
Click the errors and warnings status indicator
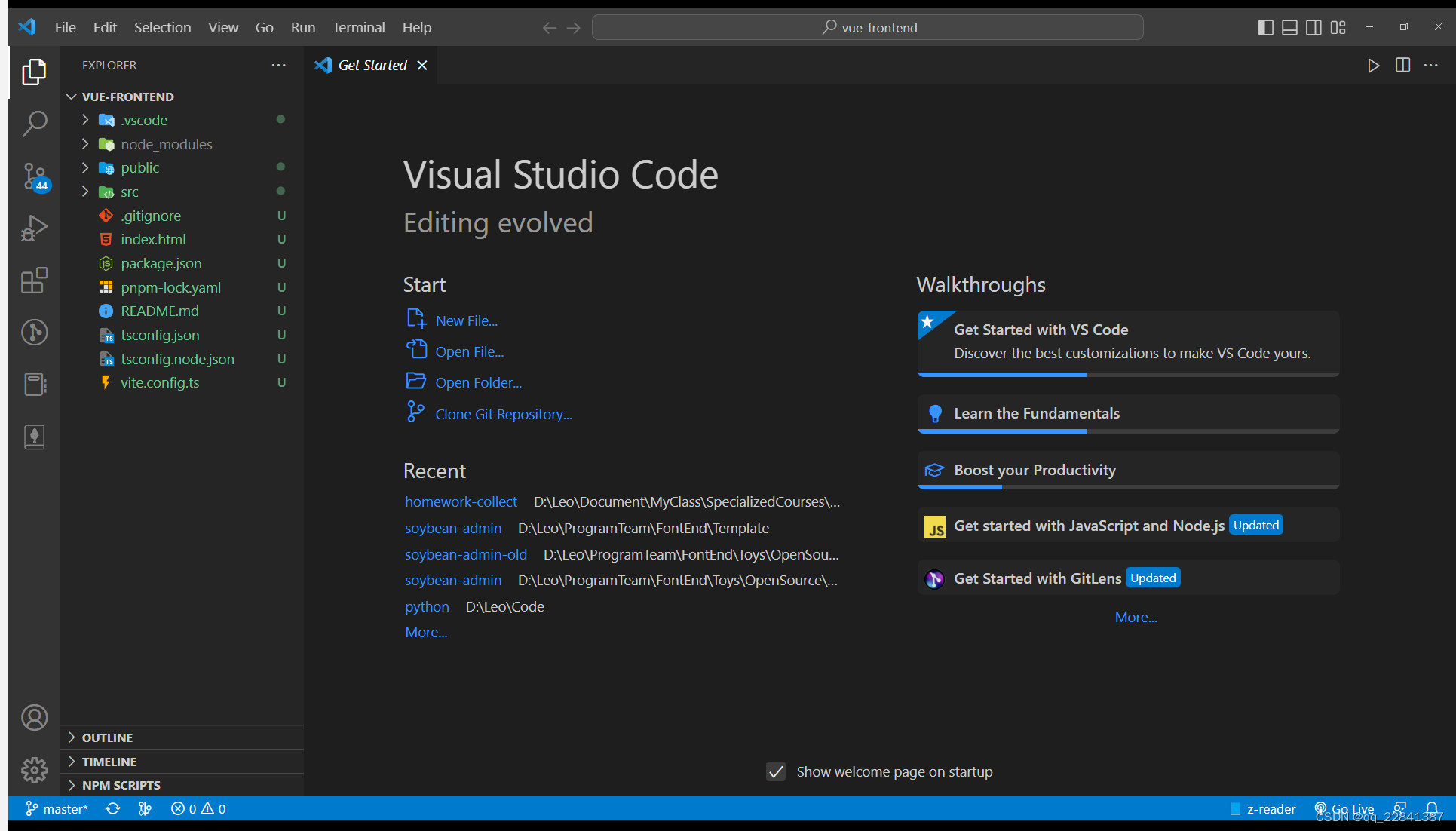198,809
